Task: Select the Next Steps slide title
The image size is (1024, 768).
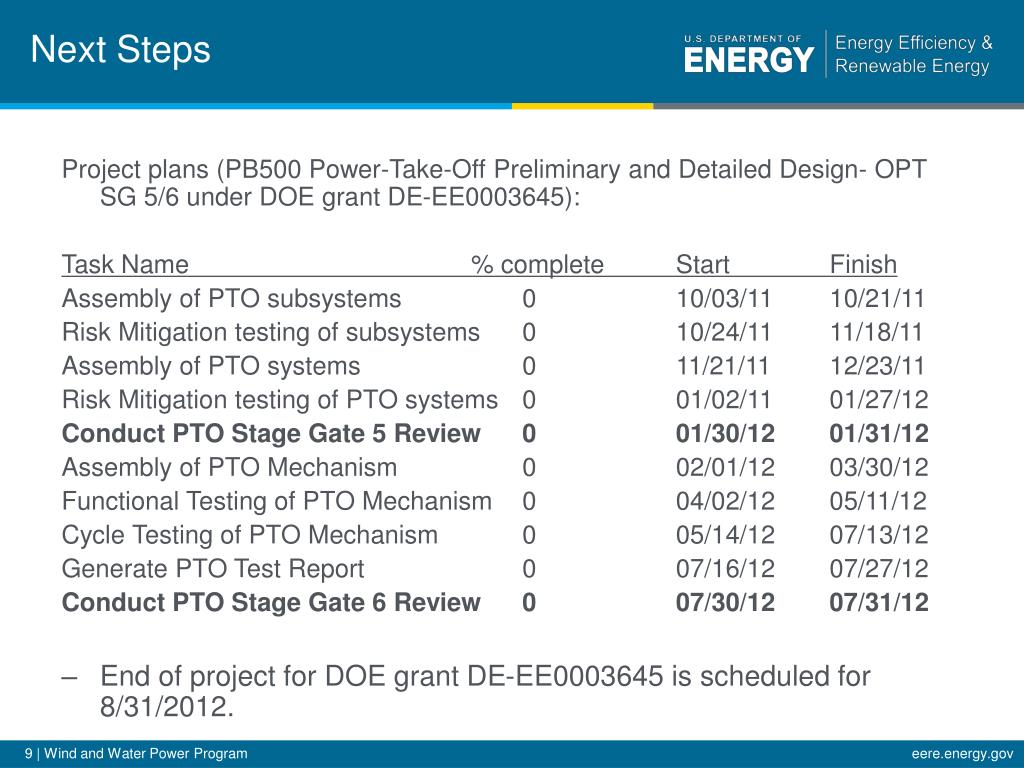Action: [121, 50]
